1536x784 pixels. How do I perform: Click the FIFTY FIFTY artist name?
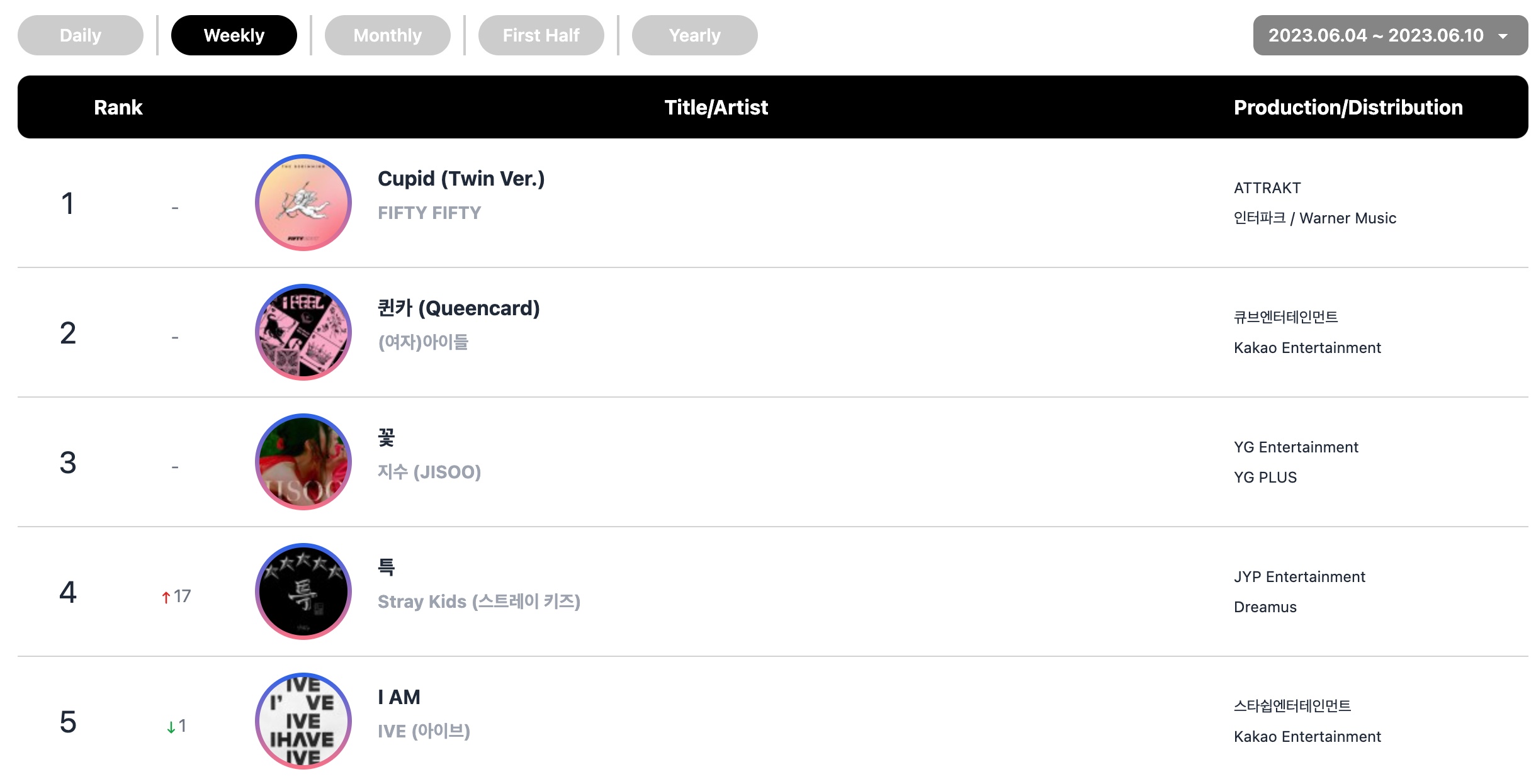coord(429,213)
